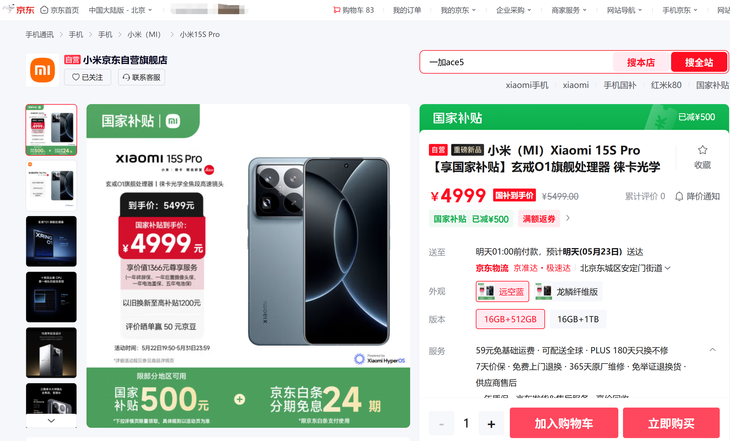Click the Xiaomi MI store logo

point(42,70)
